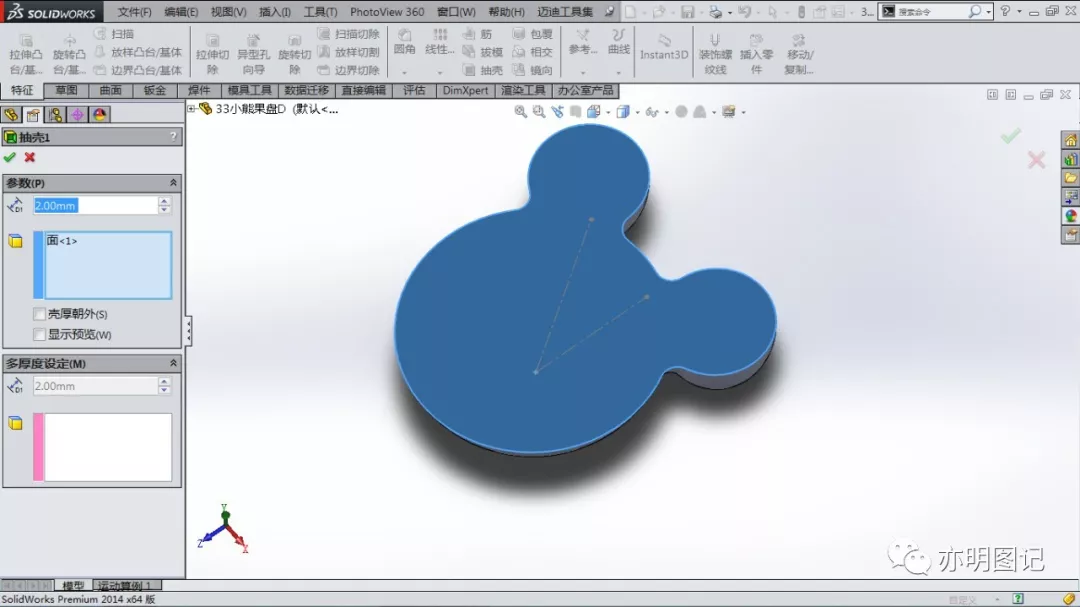Open the Apply Scene dropdown arrow

pos(714,112)
